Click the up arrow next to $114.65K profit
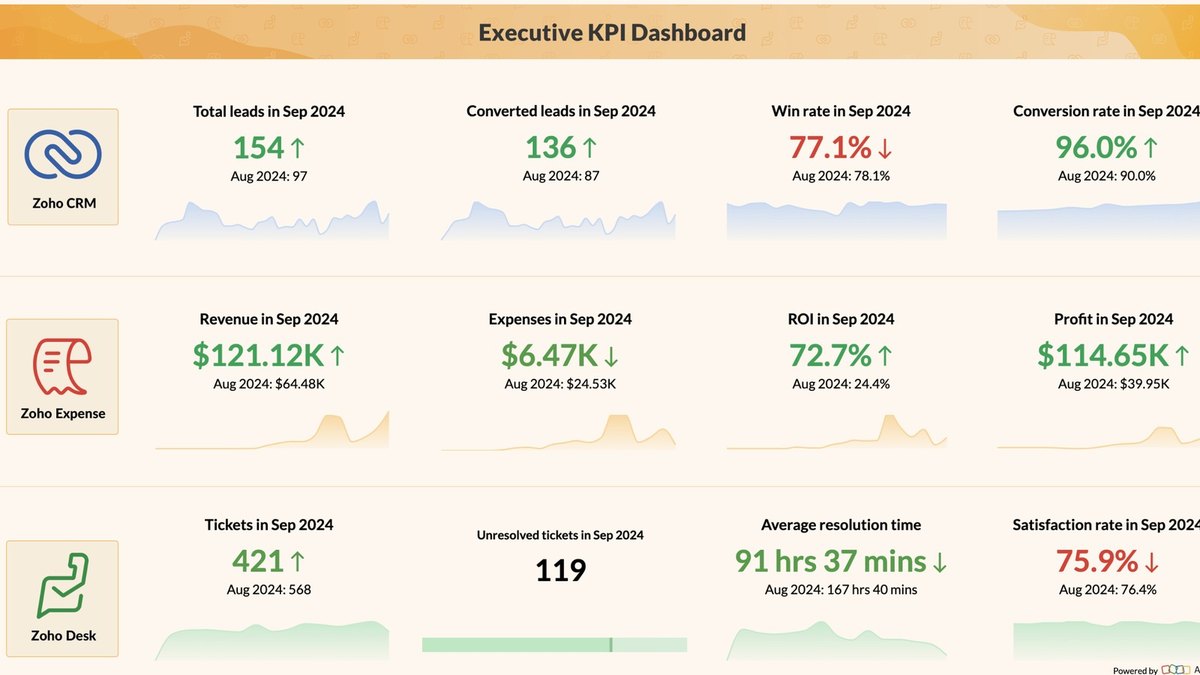Image resolution: width=1200 pixels, height=675 pixels. pos(1182,355)
